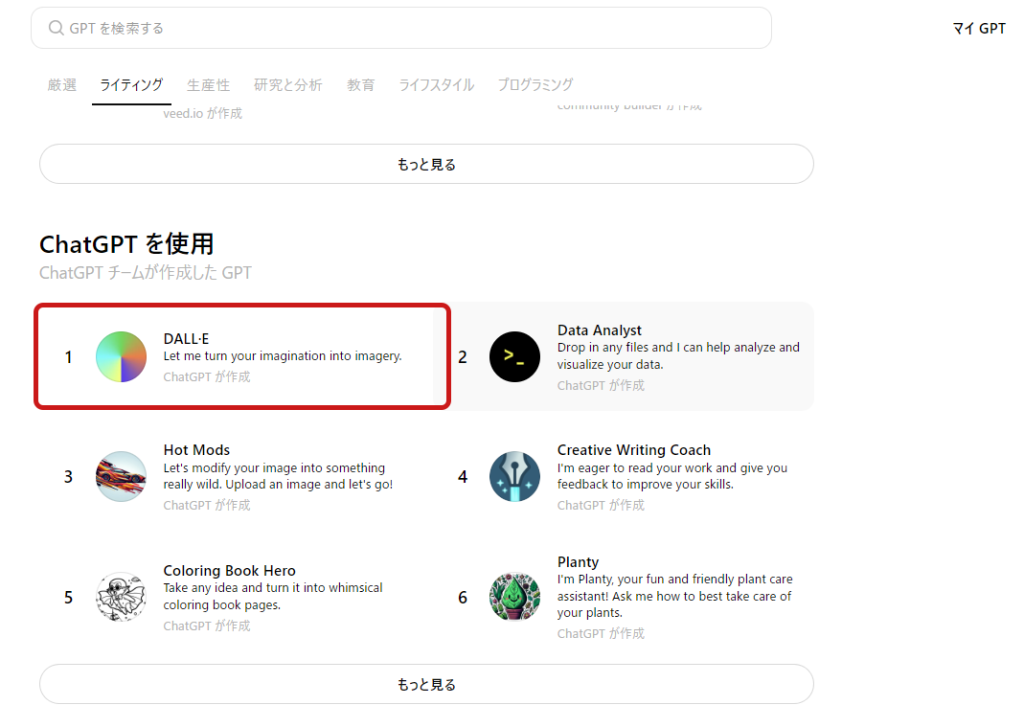Screen dimensions: 1024x728
Task: Open the Planty title link
Action: coord(578,562)
